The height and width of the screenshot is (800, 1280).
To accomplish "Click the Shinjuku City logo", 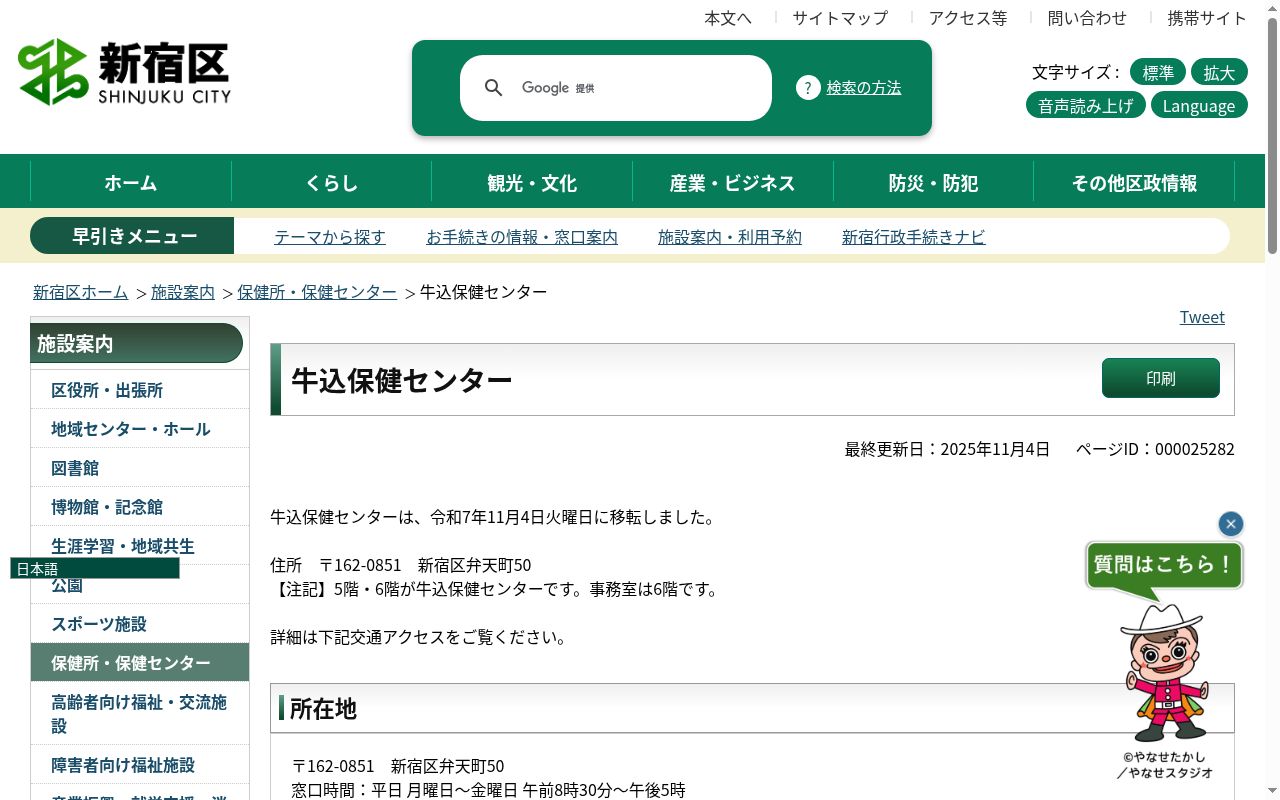I will tap(125, 72).
